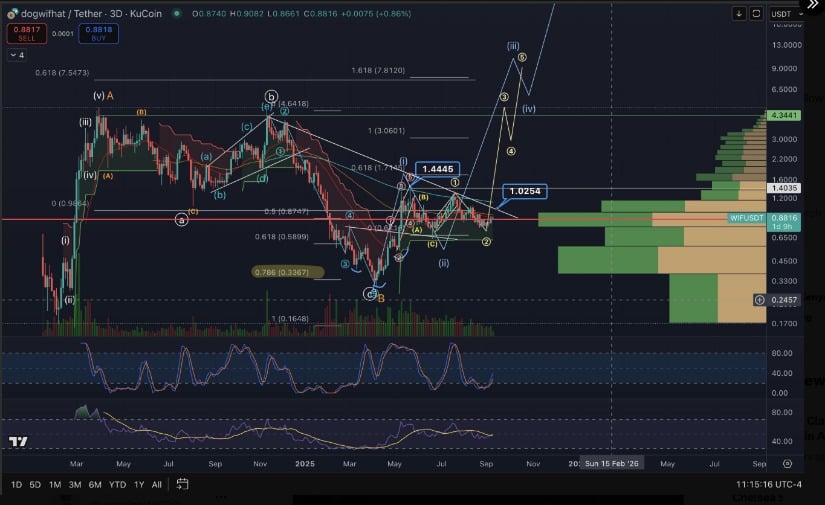825x505 pixels.
Task: Click the circled b wave label
Action: pos(271,96)
